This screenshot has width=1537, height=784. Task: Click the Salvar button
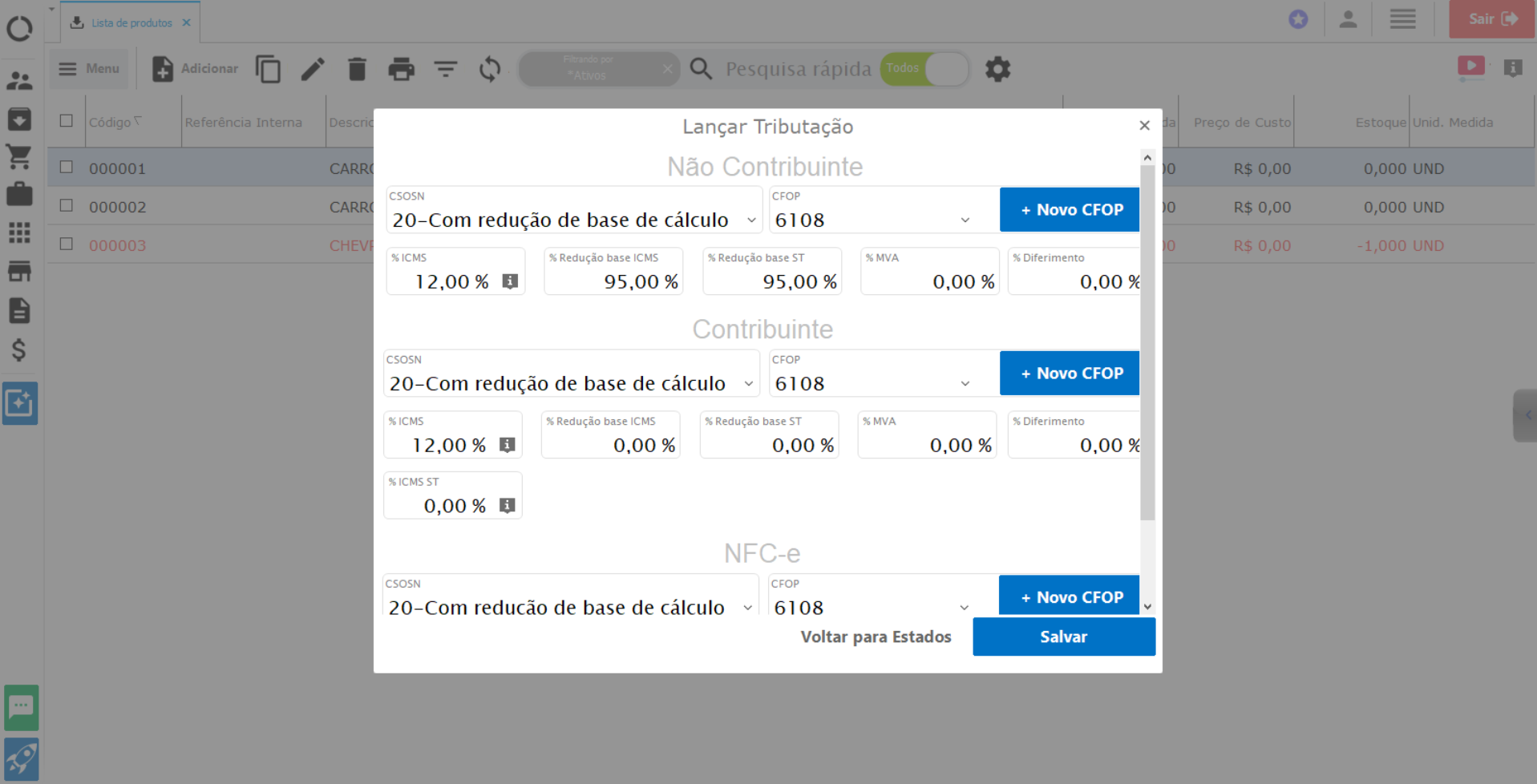tap(1063, 636)
